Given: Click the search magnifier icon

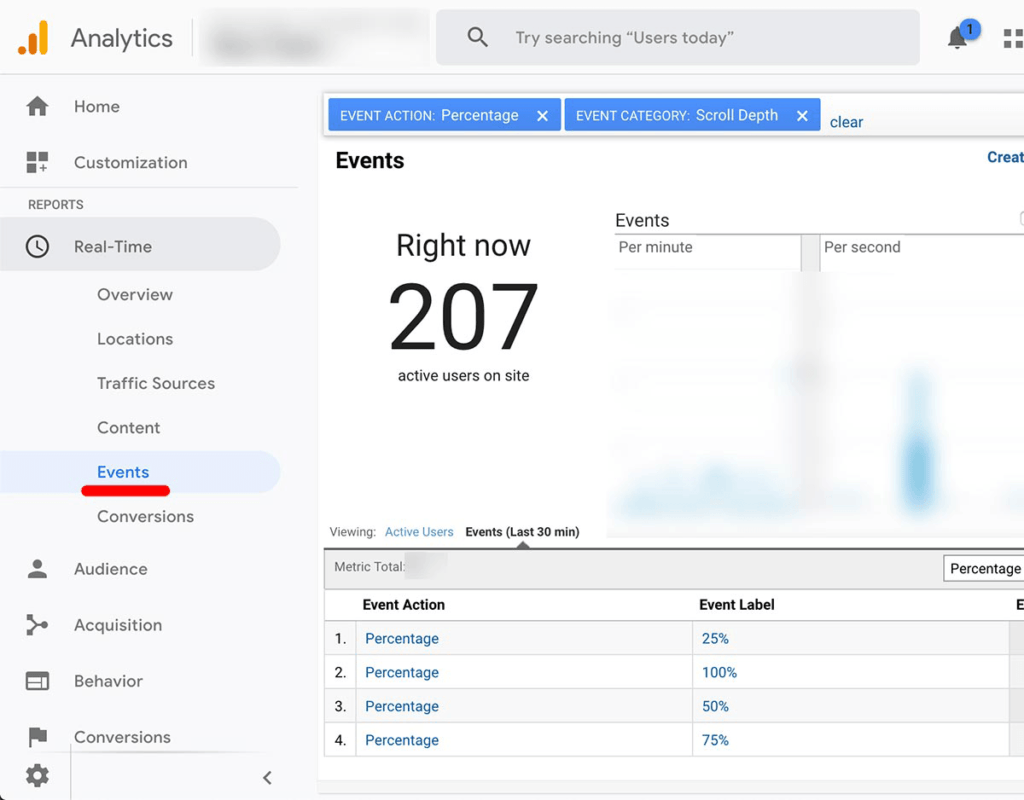Looking at the screenshot, I should tap(477, 37).
